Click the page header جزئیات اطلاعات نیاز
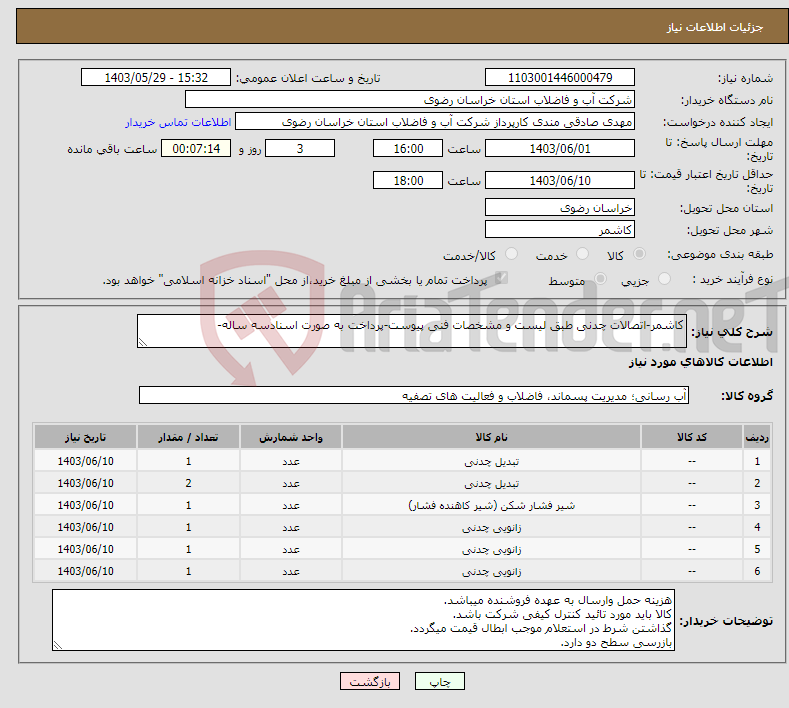Screen dimensions: 789x708 tap(715, 27)
